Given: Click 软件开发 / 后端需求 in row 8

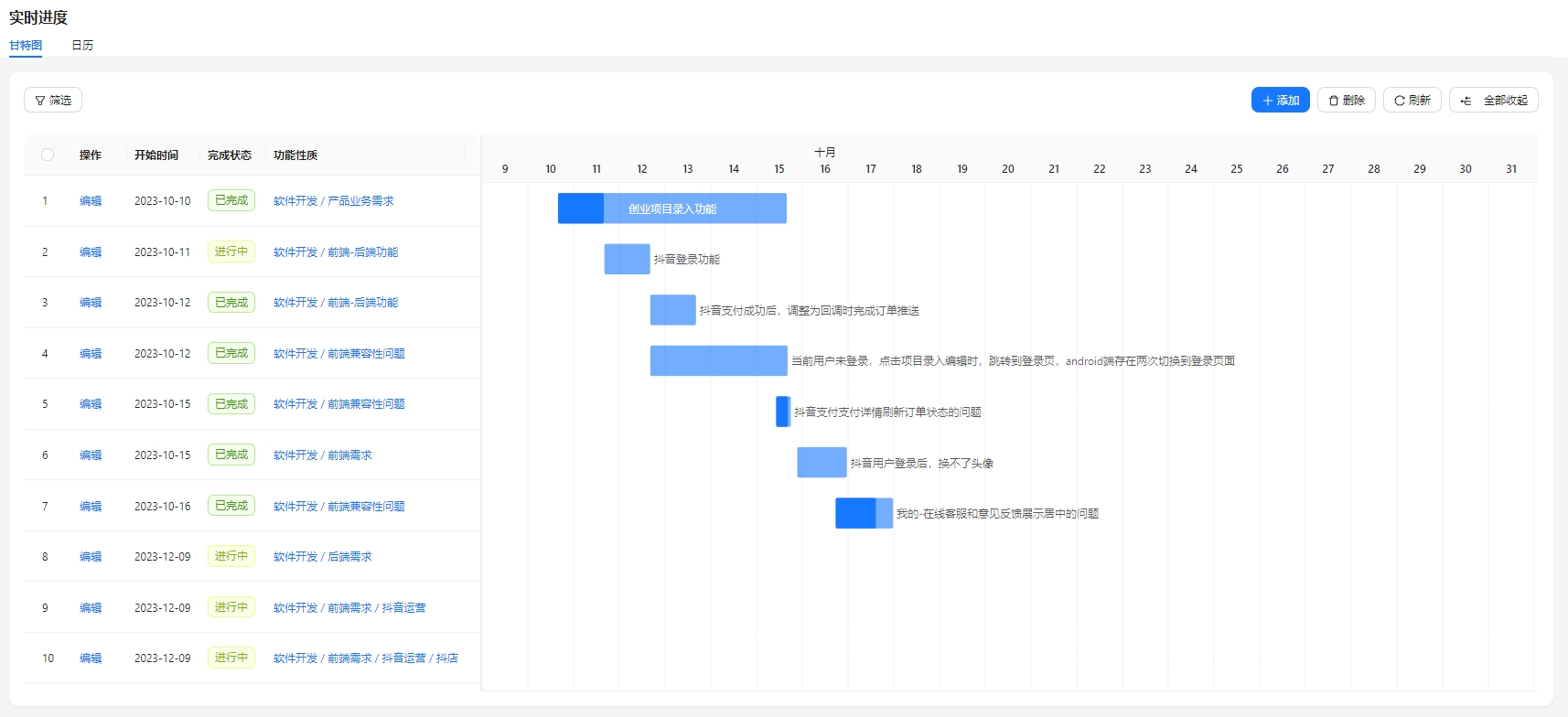Looking at the screenshot, I should [322, 556].
